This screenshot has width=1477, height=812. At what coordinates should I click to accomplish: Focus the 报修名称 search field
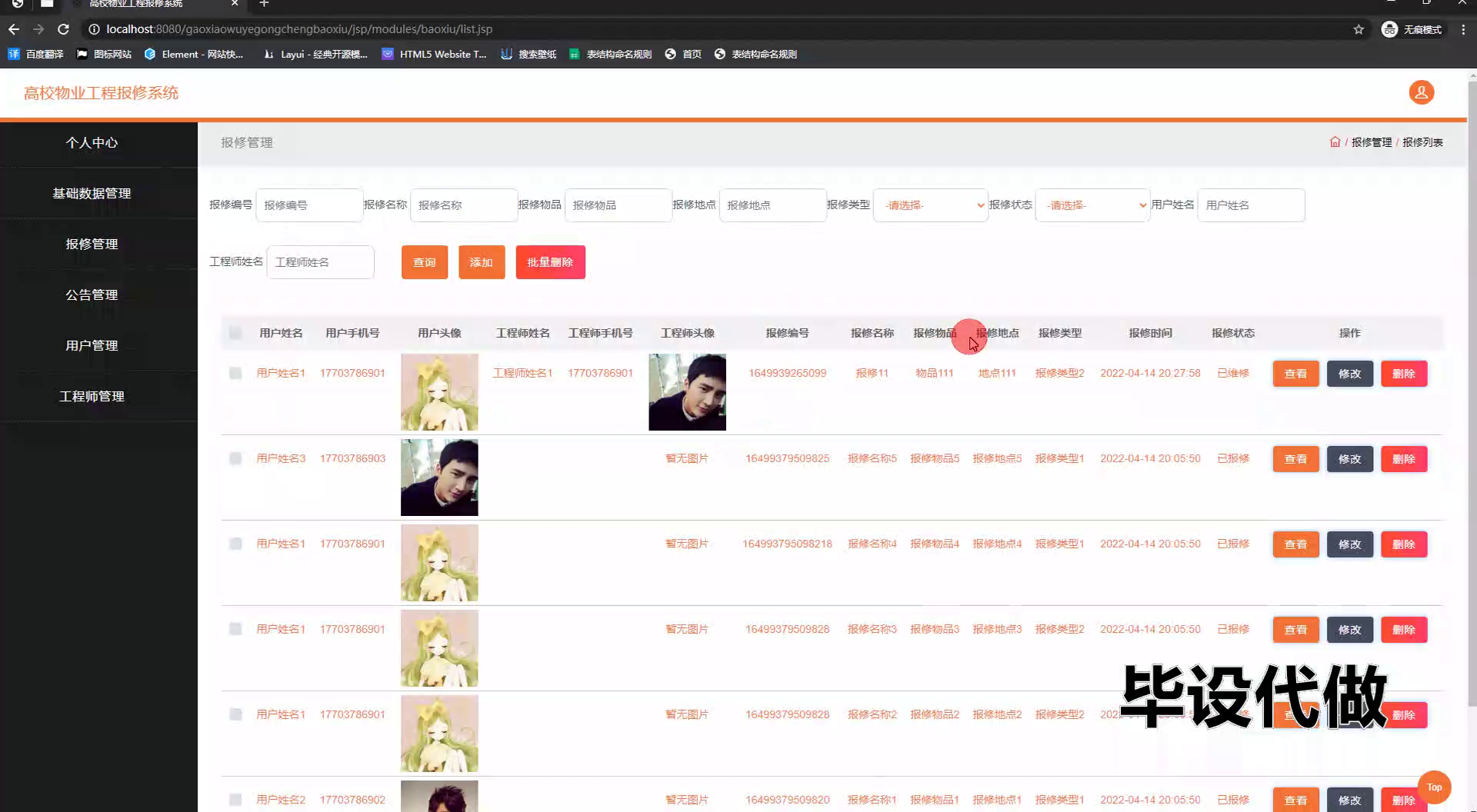tap(464, 205)
